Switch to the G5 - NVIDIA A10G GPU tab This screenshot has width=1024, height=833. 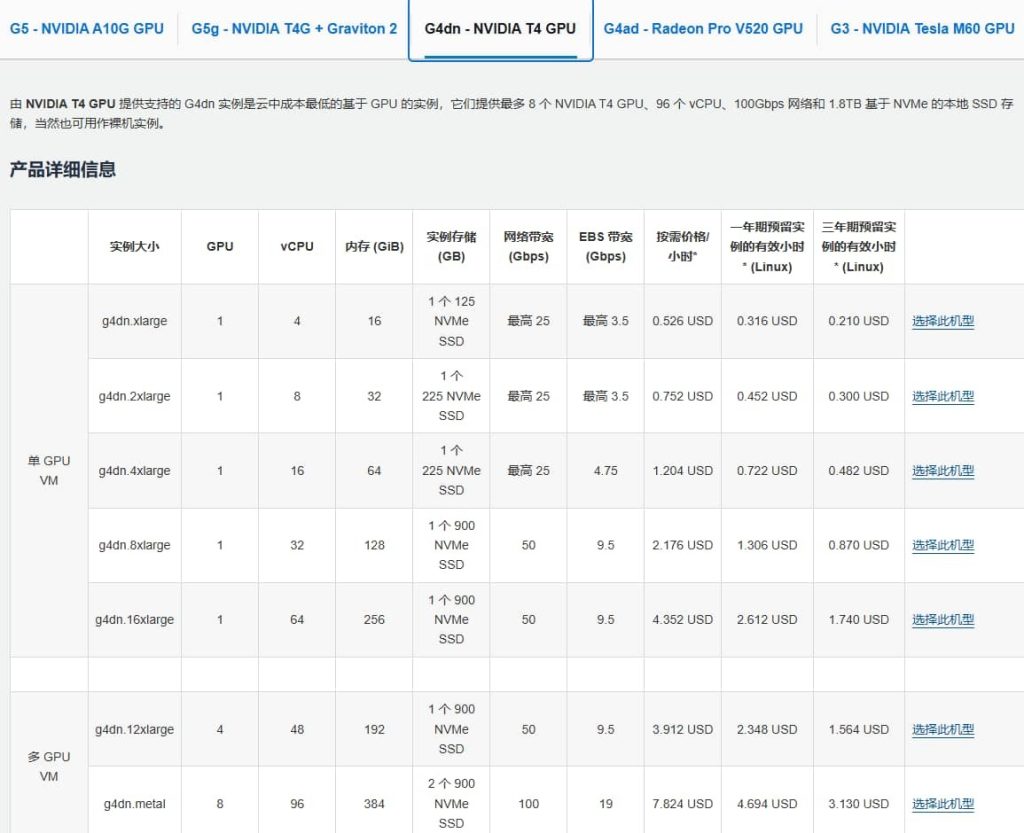pyautogui.click(x=85, y=28)
